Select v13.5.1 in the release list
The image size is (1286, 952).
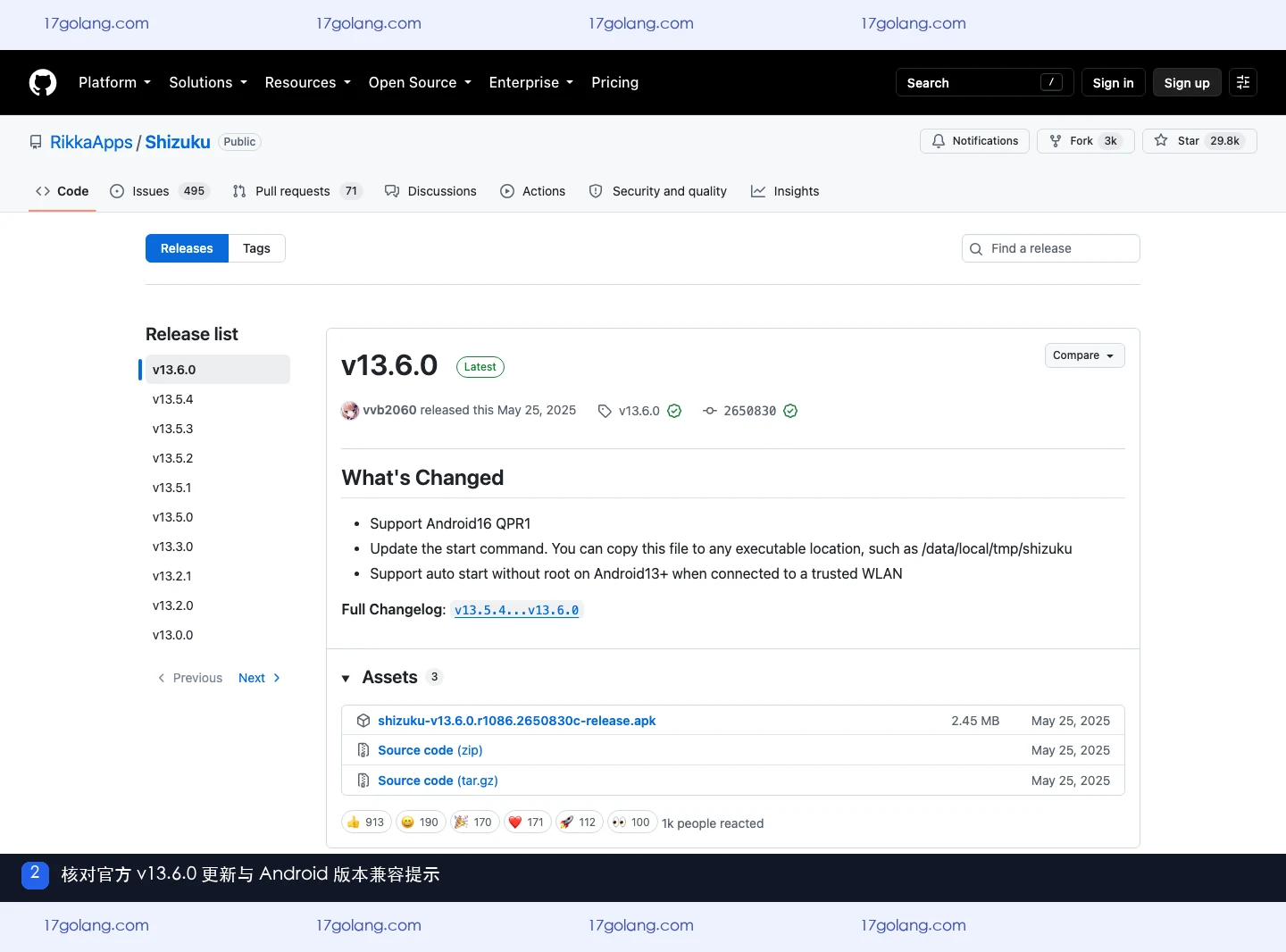tap(218, 488)
